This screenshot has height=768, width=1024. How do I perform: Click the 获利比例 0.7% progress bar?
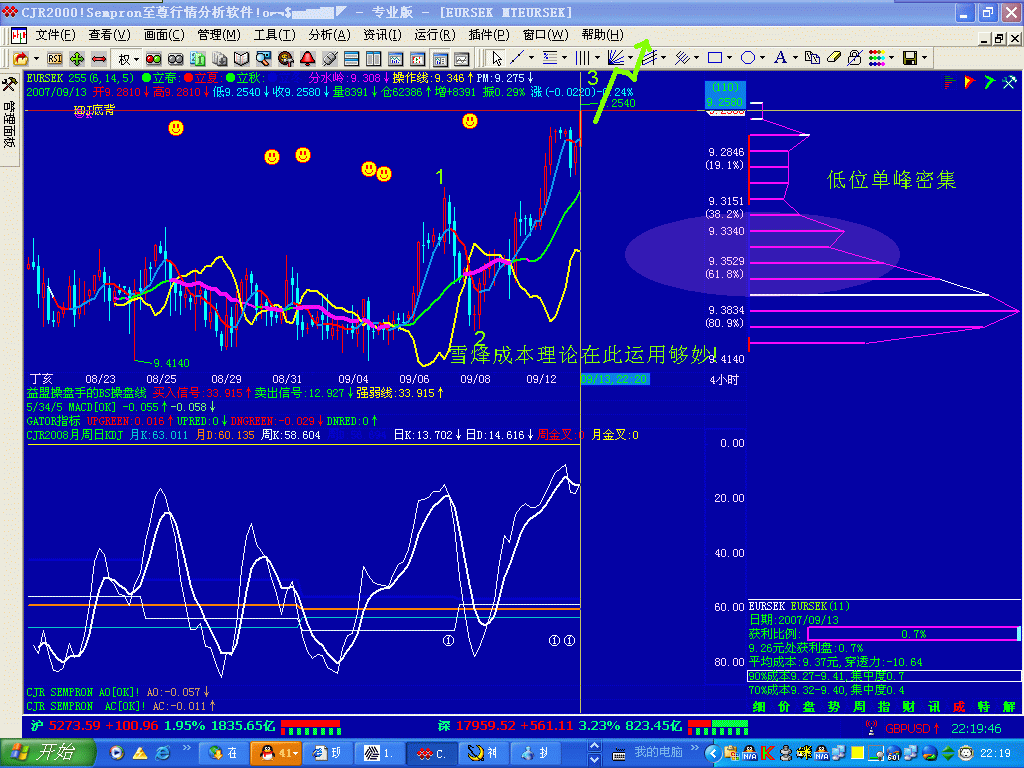tap(912, 634)
